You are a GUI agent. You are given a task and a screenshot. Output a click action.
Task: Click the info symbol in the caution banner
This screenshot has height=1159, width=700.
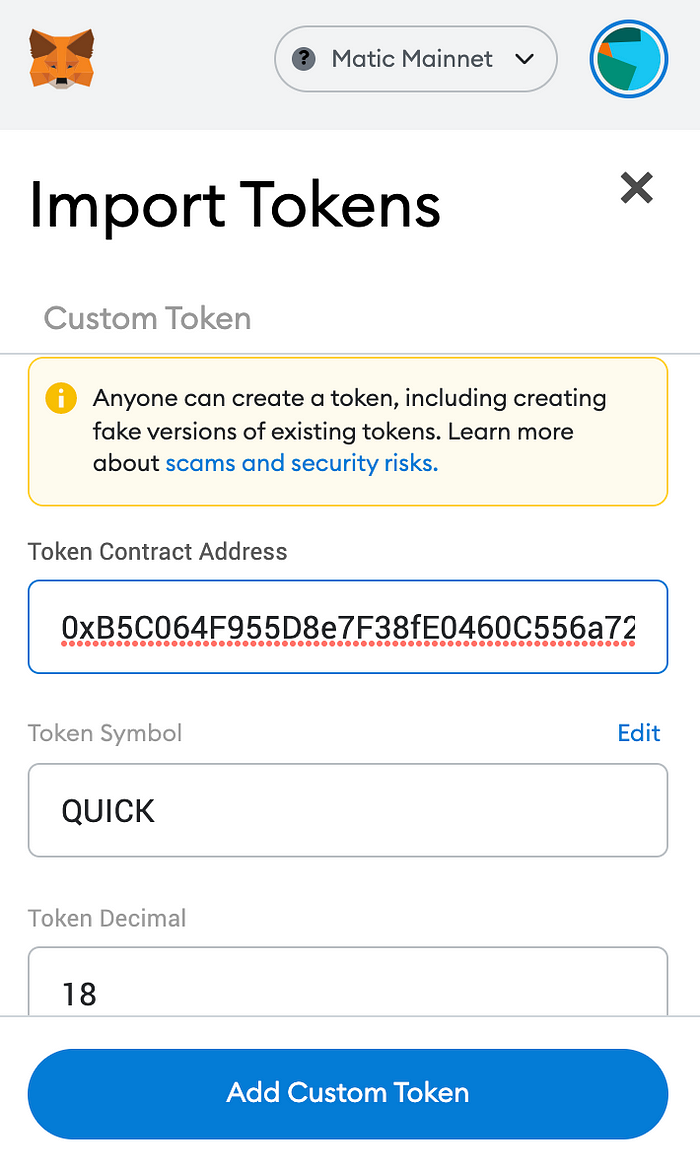pos(62,398)
